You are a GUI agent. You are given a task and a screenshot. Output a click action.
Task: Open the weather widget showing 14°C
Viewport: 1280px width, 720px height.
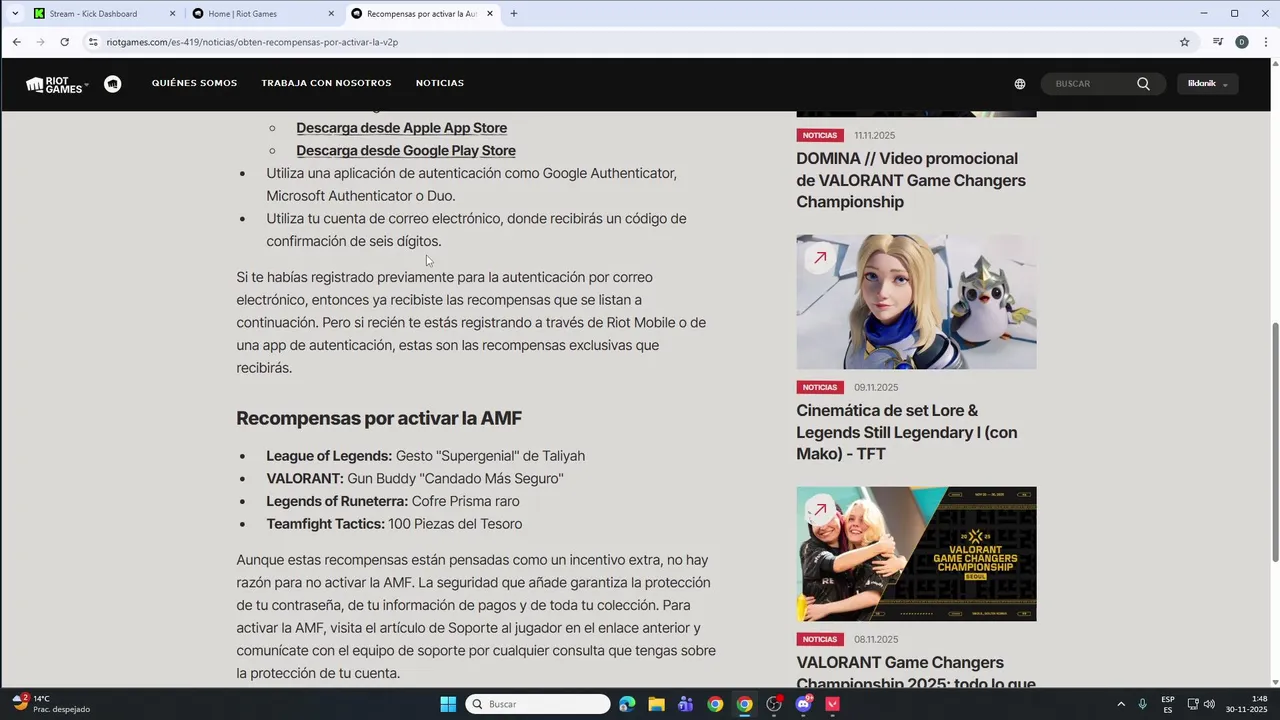tap(50, 704)
